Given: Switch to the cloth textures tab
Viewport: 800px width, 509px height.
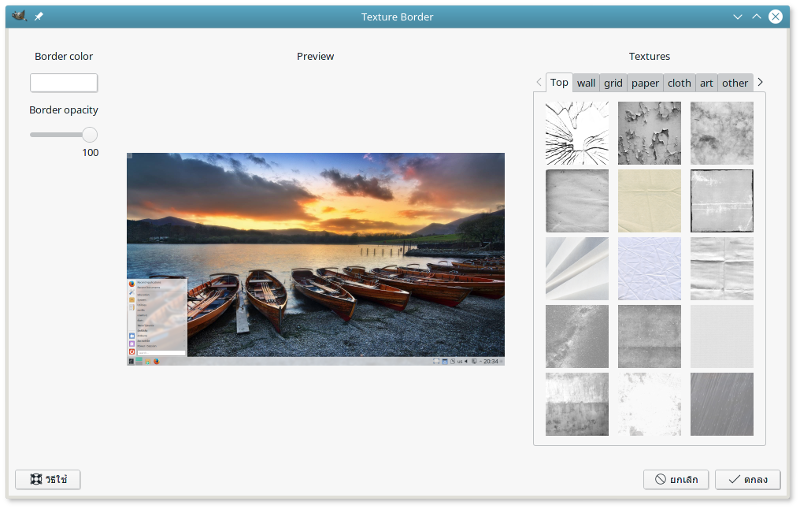Looking at the screenshot, I should click(679, 83).
